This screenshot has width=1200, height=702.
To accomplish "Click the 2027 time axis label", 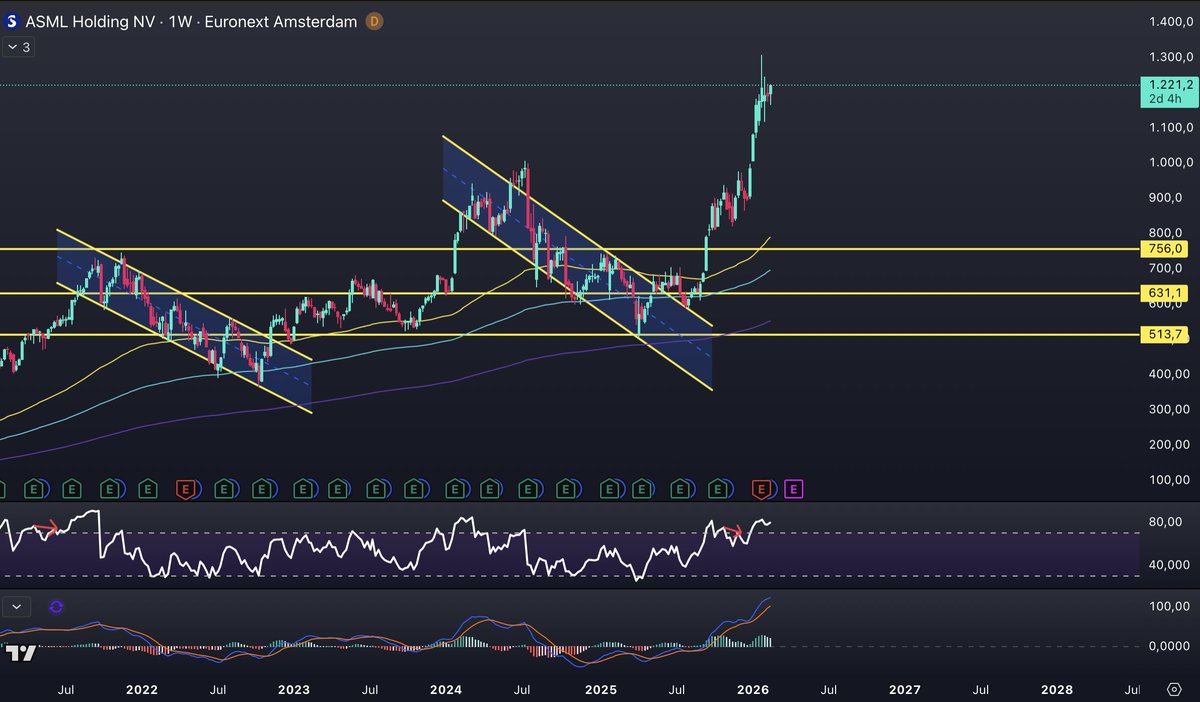I will click(x=905, y=690).
